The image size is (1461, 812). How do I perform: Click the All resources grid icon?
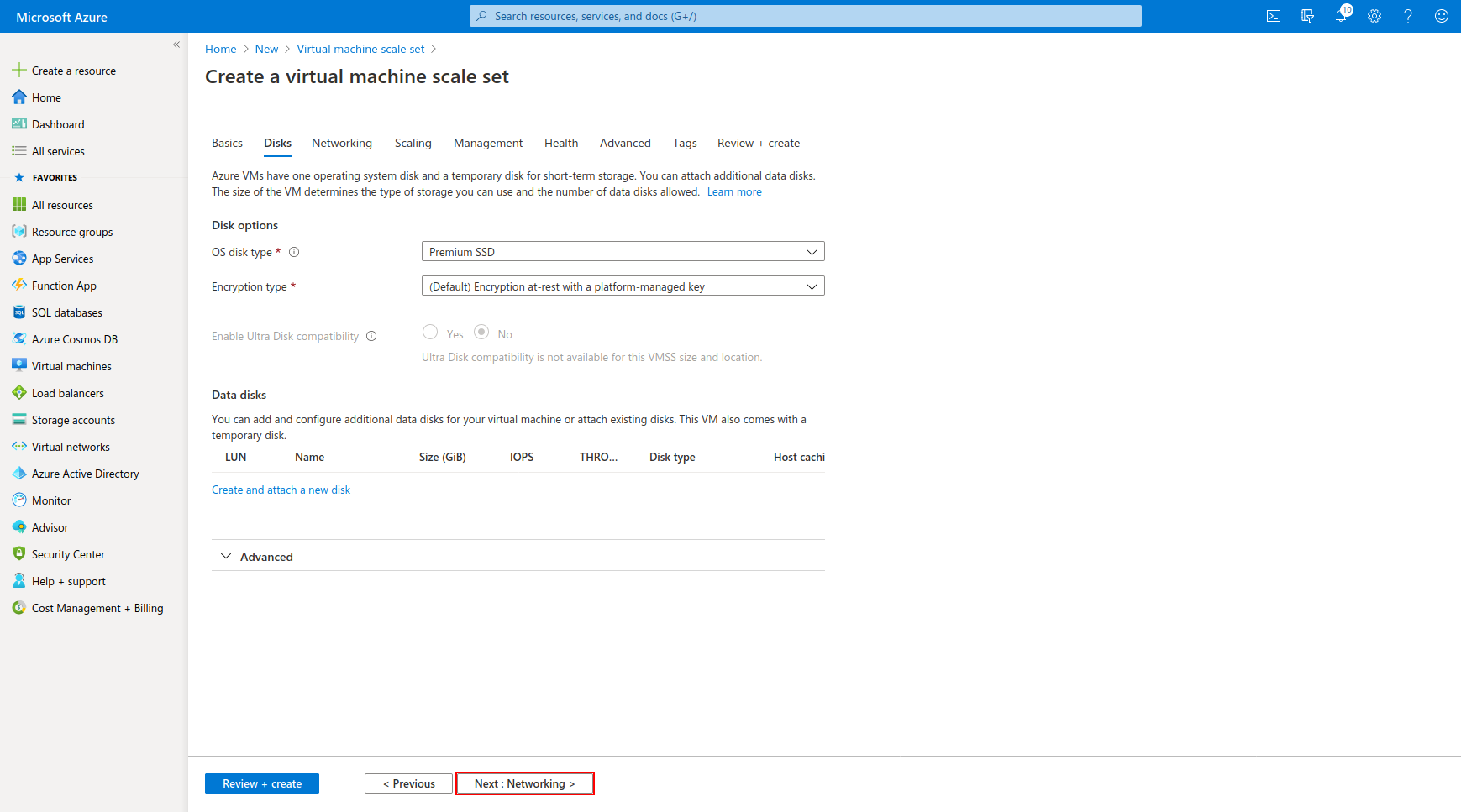pos(19,205)
